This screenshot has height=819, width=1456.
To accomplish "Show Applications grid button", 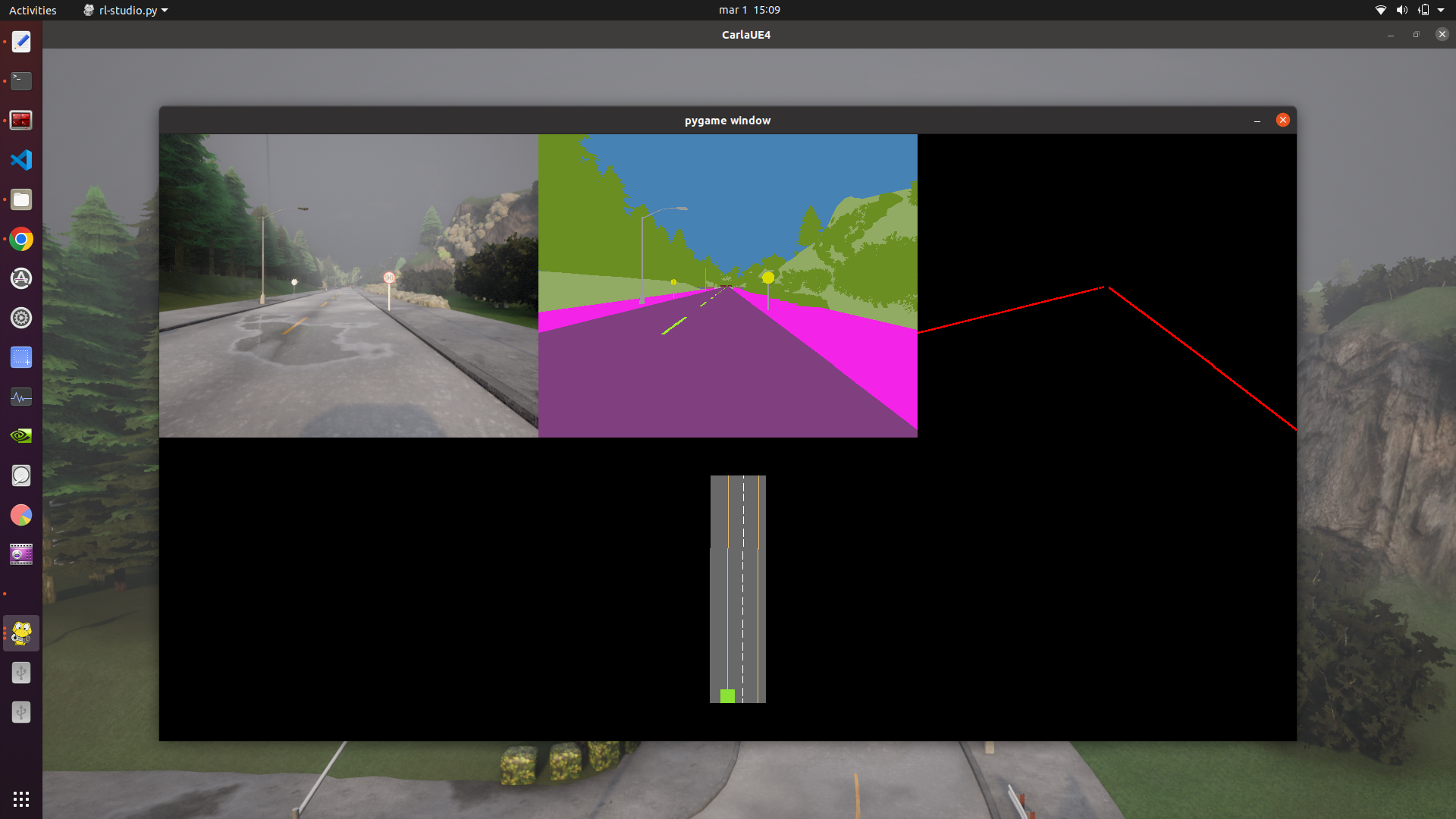I will tap(21, 799).
